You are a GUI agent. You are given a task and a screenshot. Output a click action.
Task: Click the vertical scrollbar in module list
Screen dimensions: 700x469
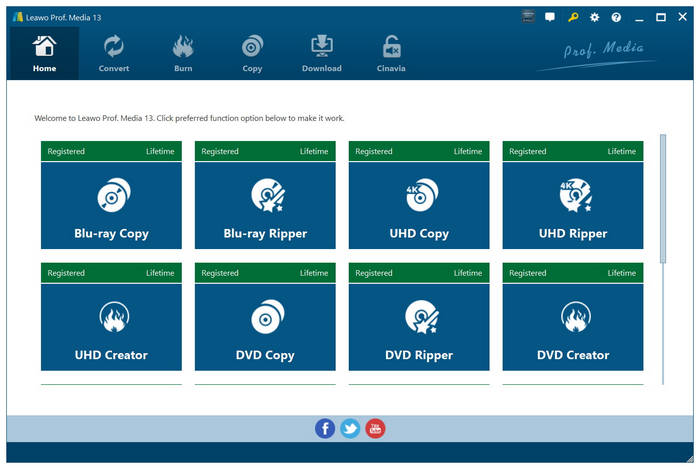click(x=662, y=198)
